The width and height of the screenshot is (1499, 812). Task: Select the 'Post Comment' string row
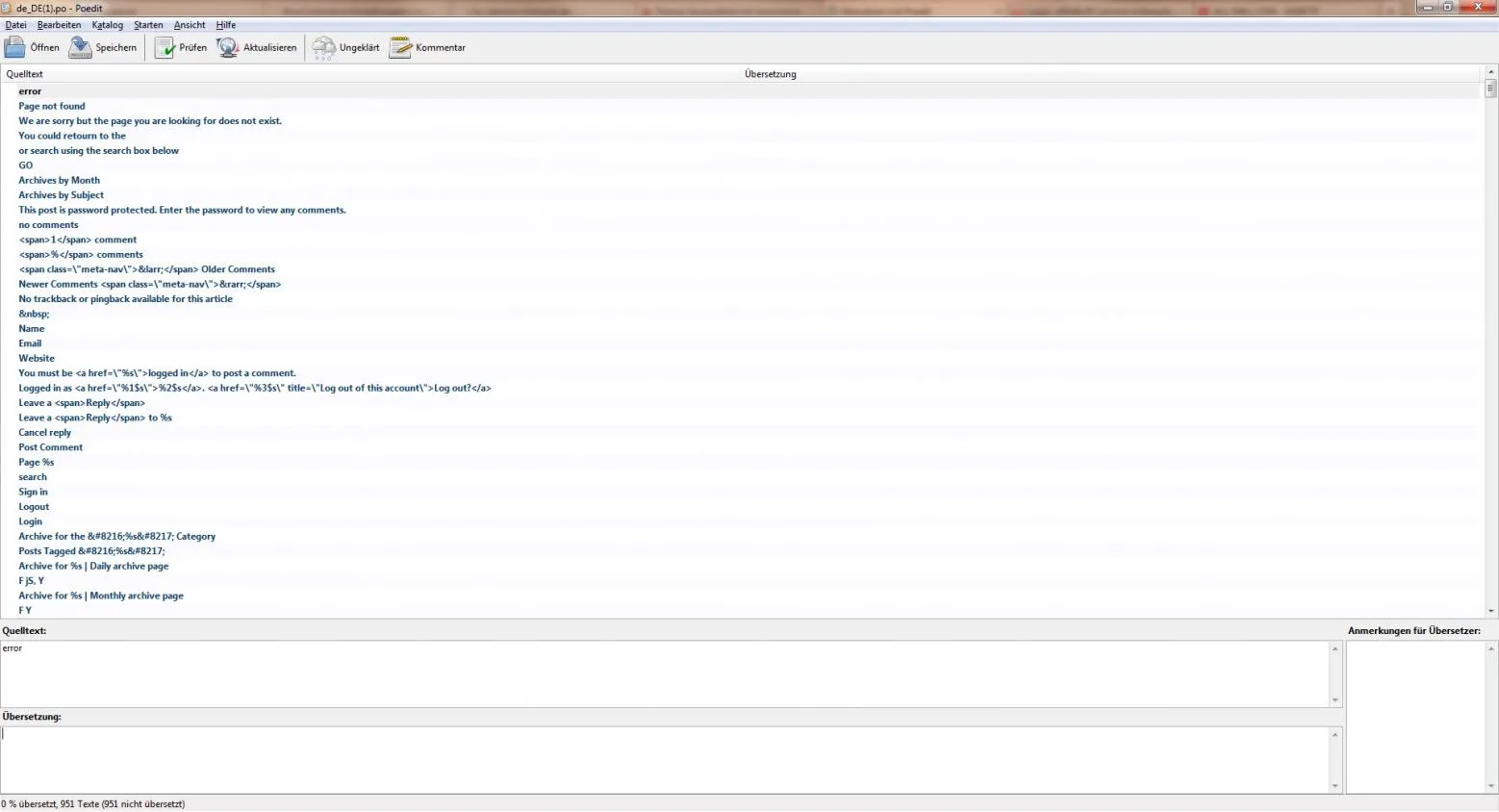[x=741, y=447]
